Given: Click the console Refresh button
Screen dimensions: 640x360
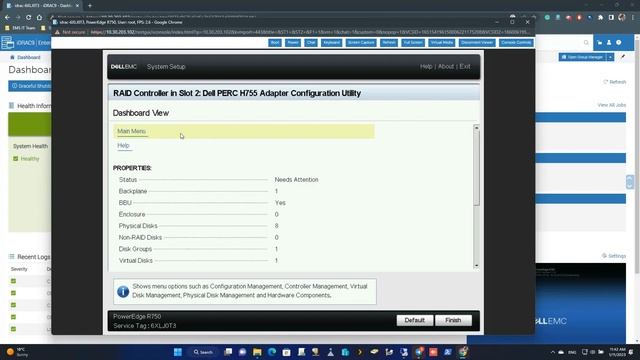Looking at the screenshot, I should [x=389, y=42].
